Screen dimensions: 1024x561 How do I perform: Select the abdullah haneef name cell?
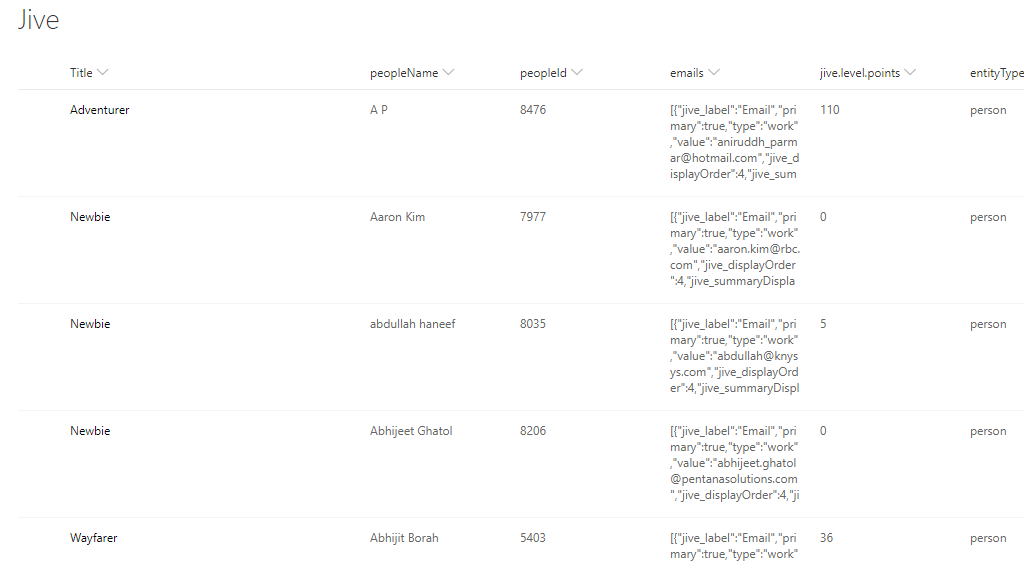coord(412,324)
